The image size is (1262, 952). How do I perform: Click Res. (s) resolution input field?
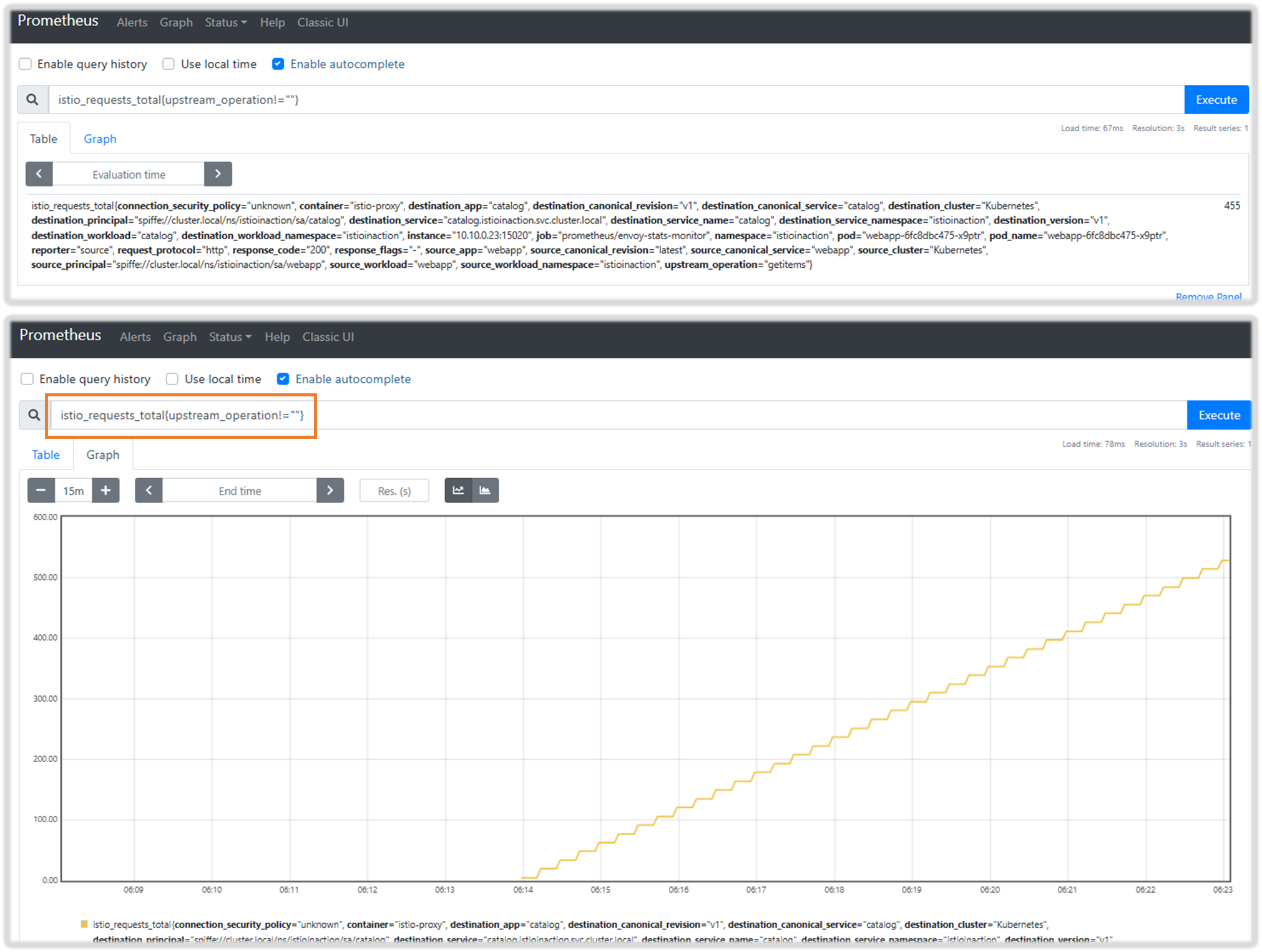click(394, 491)
